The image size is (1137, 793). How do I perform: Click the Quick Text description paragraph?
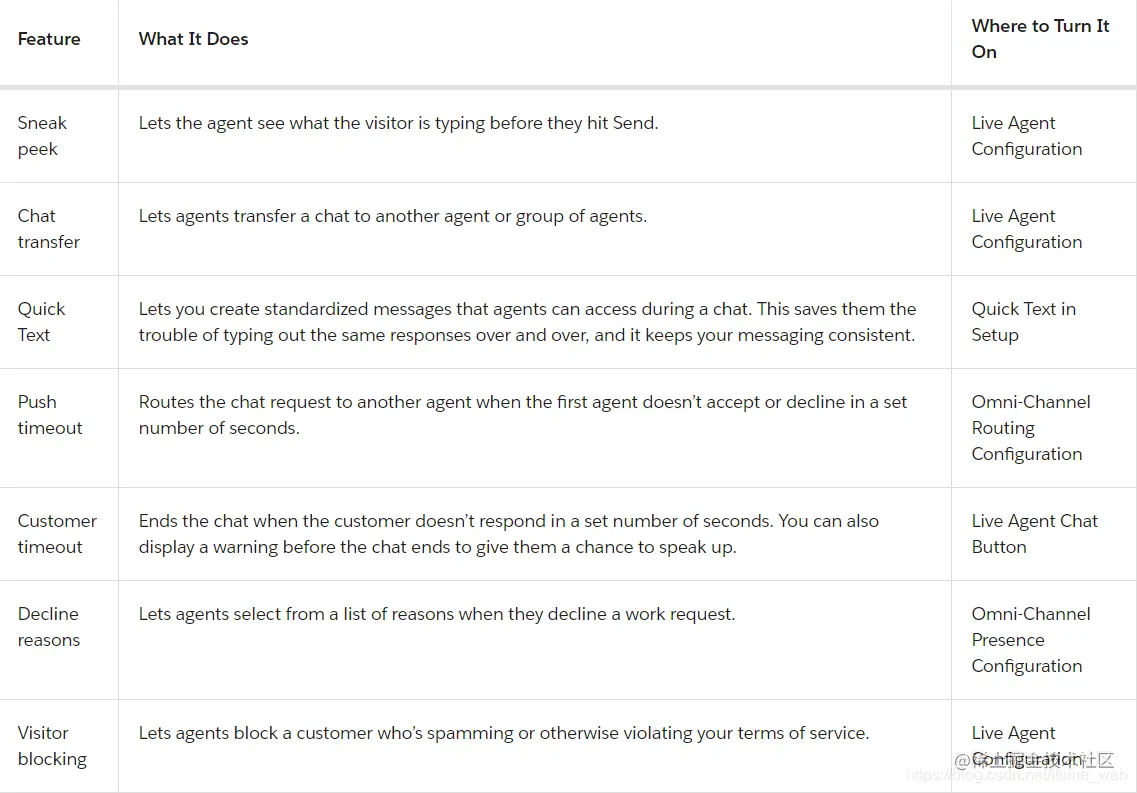point(527,322)
